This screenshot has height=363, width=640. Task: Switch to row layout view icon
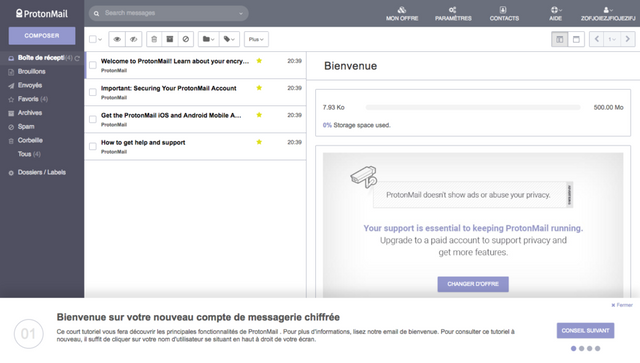[x=576, y=39]
